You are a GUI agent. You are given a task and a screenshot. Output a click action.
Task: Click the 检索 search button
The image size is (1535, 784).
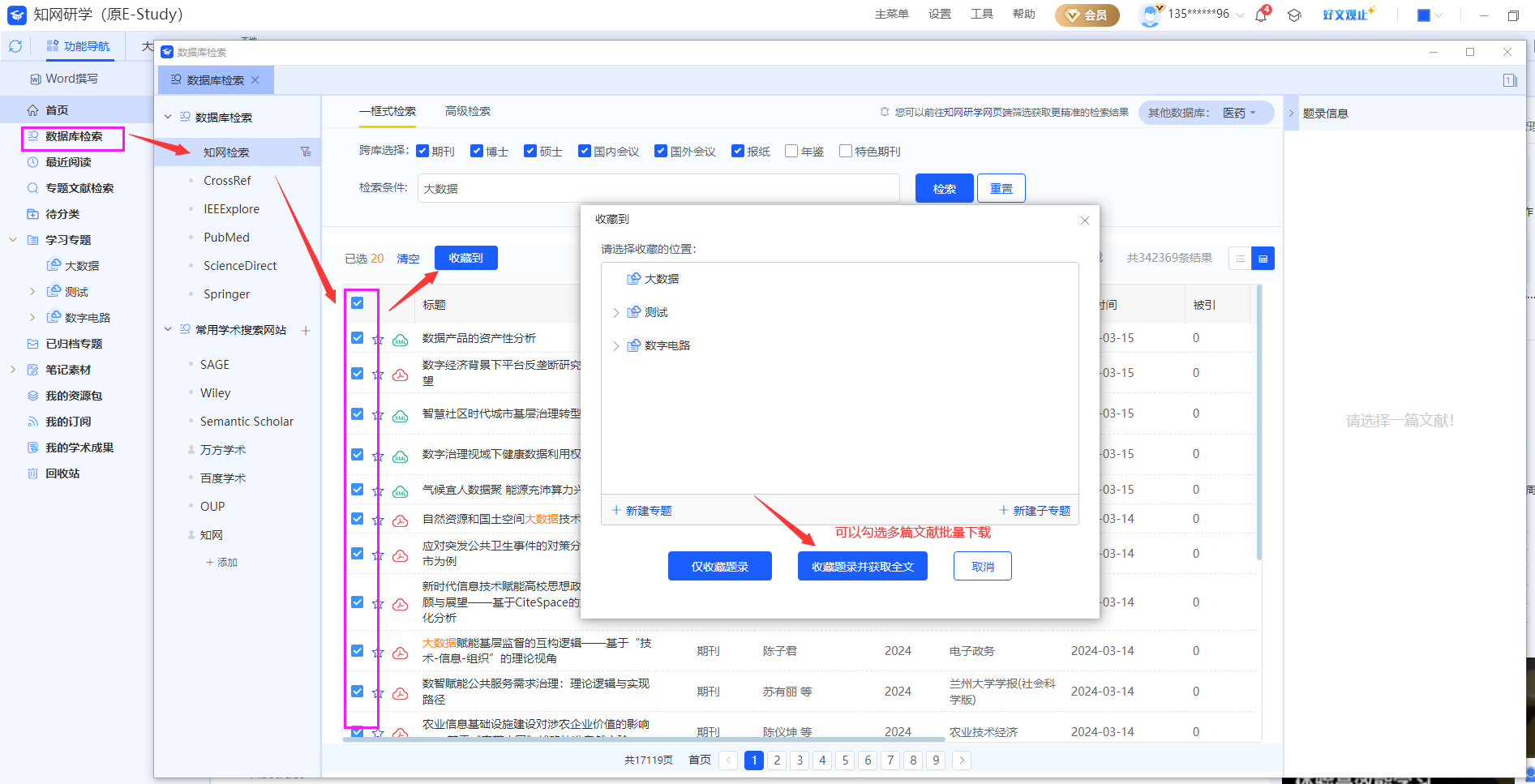coord(944,188)
